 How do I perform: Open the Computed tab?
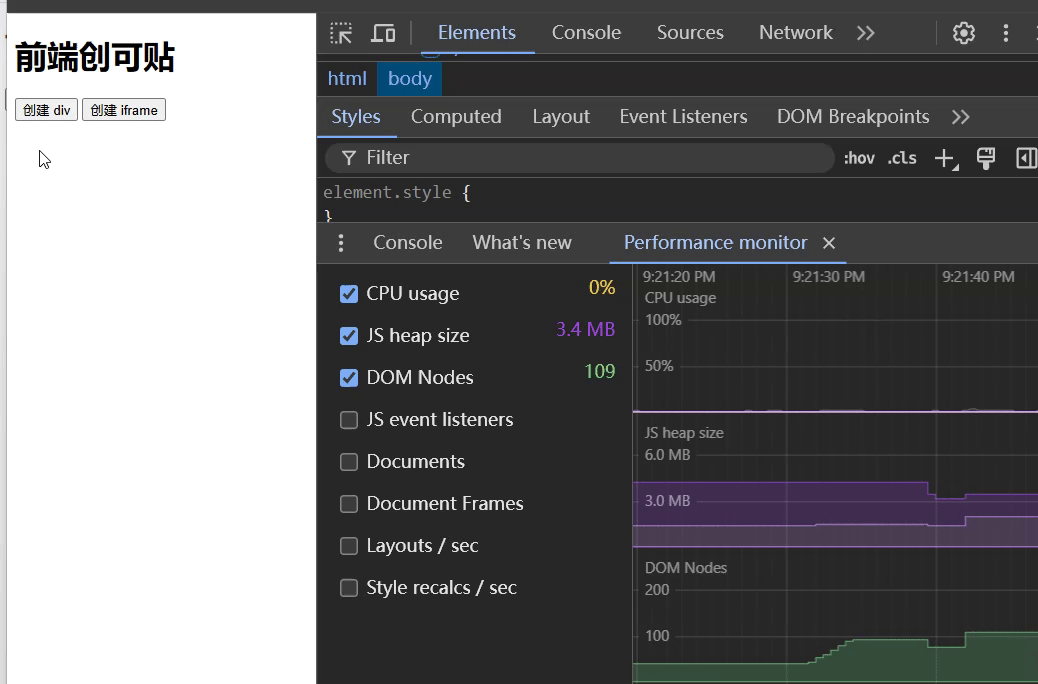[x=456, y=117]
